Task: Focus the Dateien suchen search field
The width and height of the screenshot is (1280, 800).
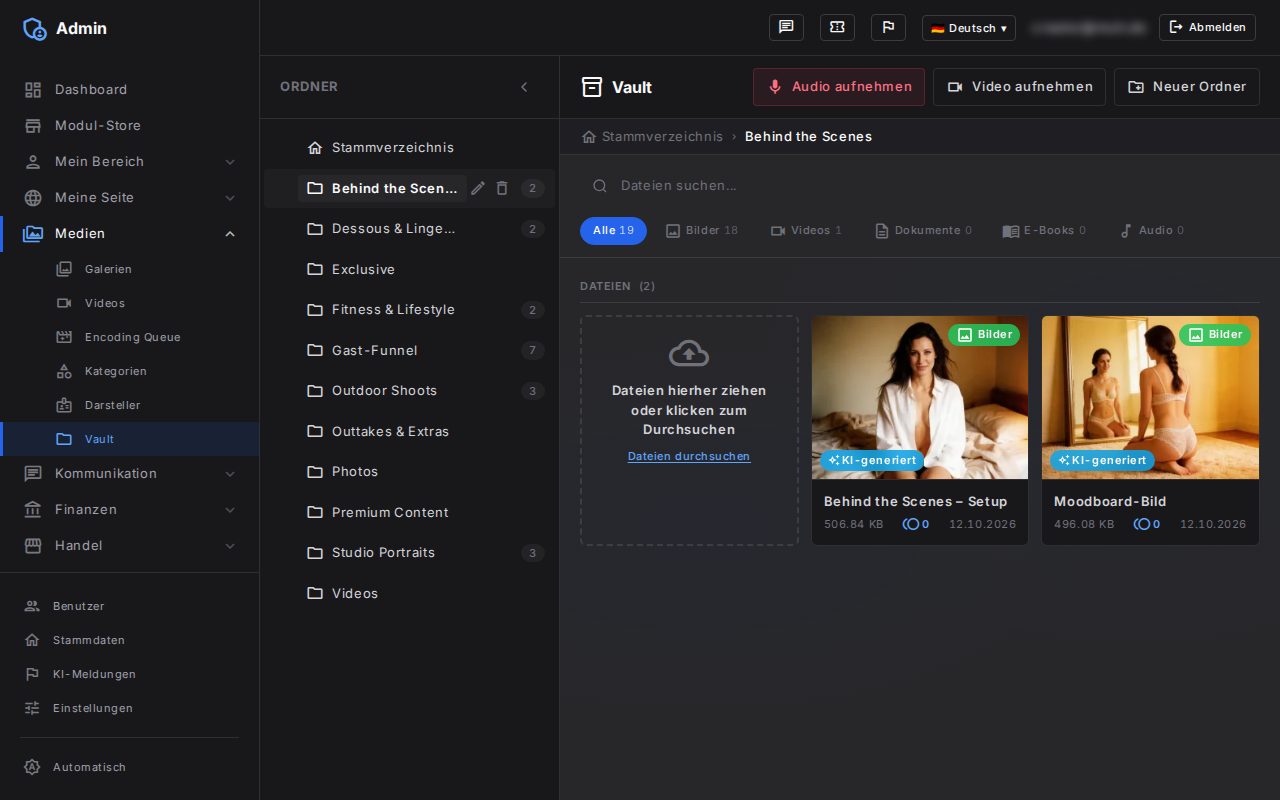Action: (919, 185)
